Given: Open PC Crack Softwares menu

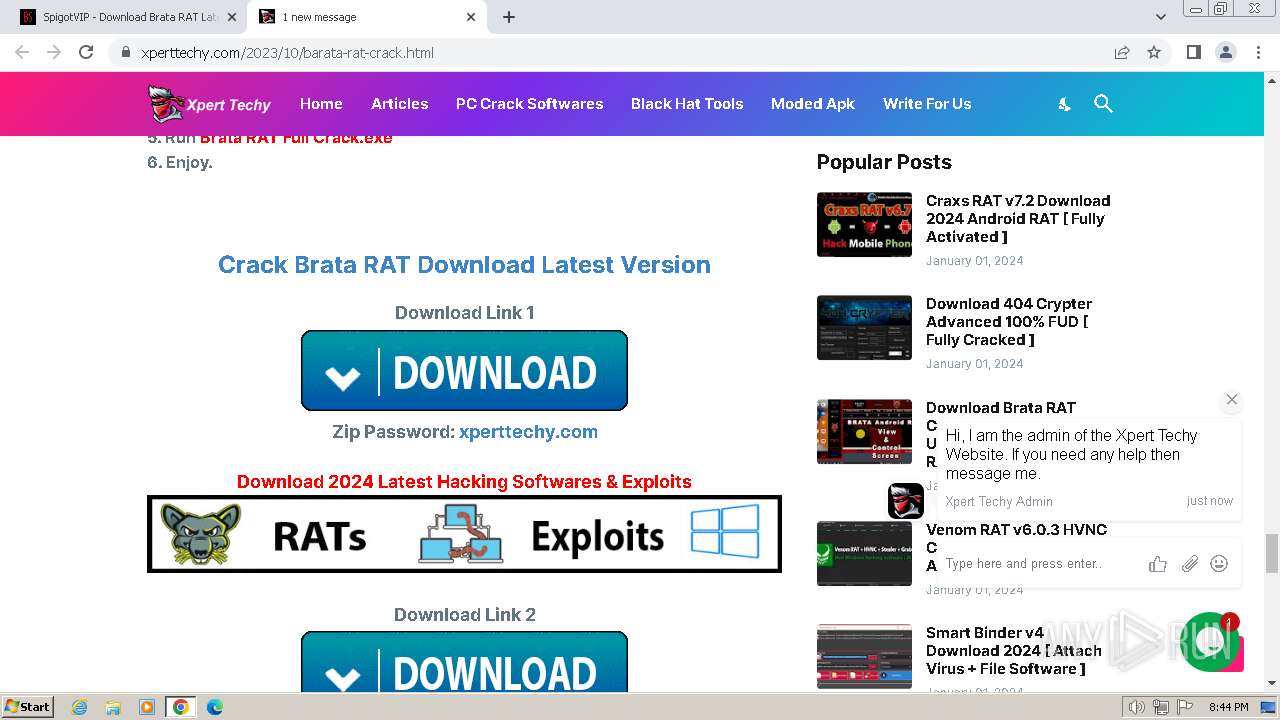Looking at the screenshot, I should (529, 104).
